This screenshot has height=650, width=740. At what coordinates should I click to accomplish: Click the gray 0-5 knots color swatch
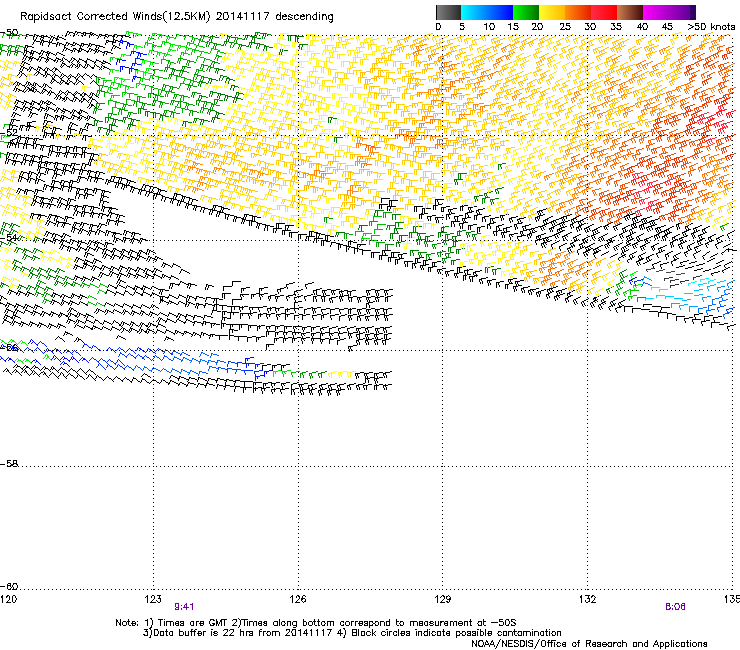coord(448,12)
